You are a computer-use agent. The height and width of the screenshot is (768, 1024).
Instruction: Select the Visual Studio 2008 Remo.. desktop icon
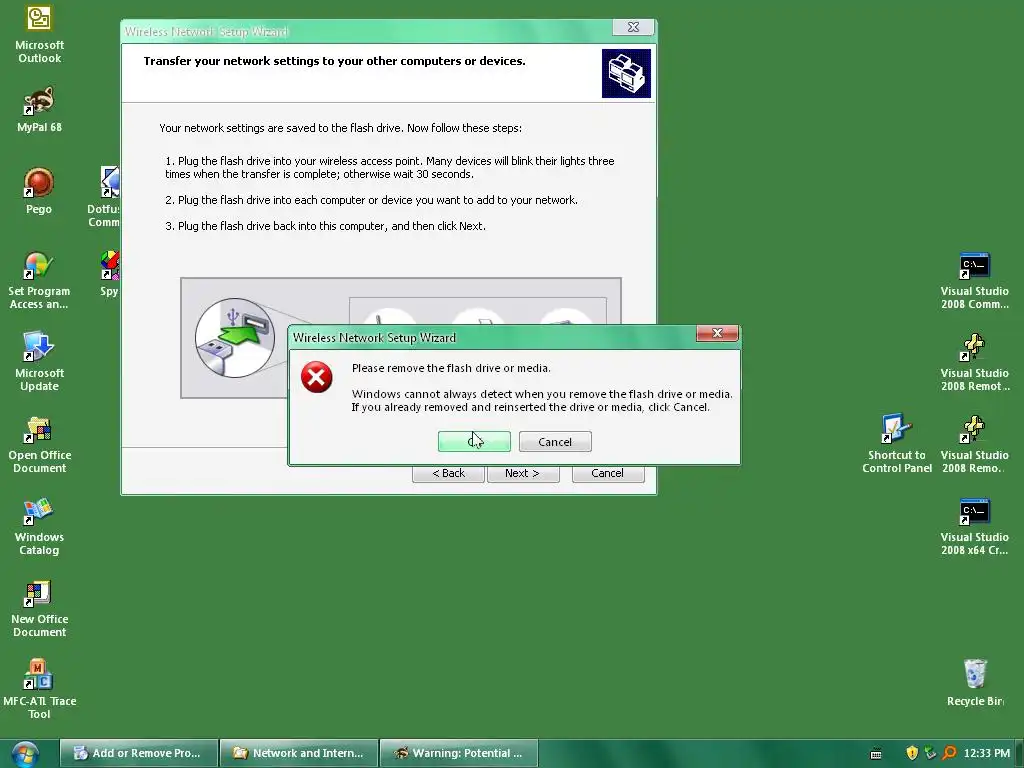click(974, 444)
